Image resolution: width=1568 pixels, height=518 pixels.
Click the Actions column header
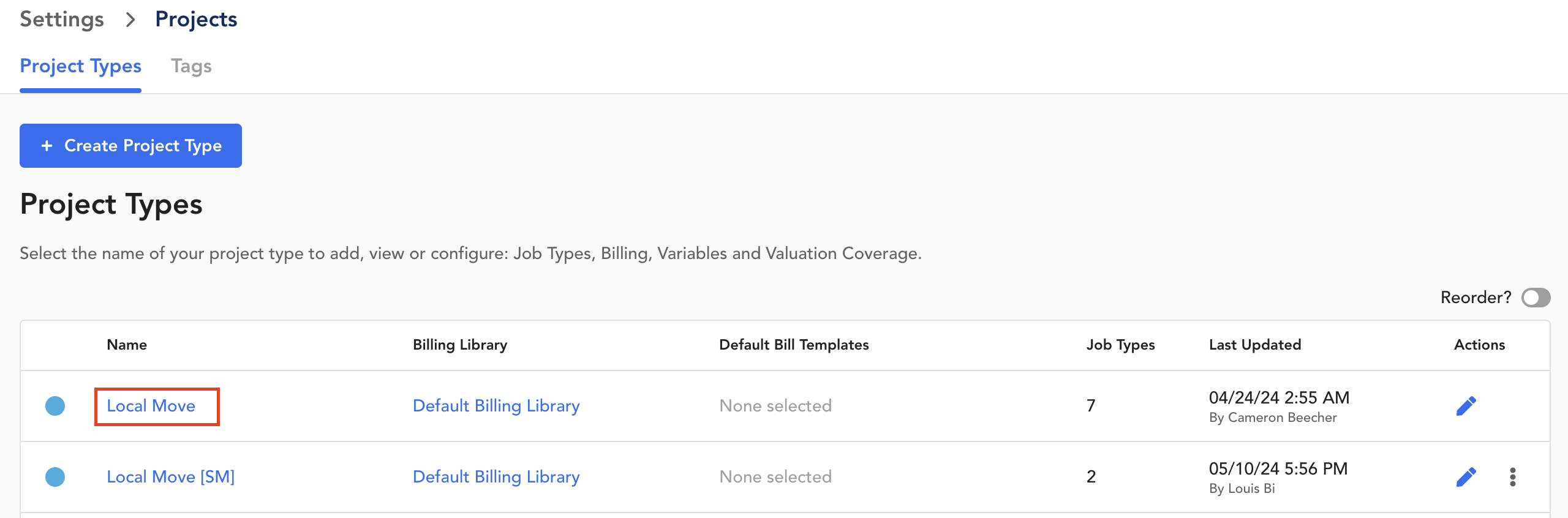(x=1480, y=345)
